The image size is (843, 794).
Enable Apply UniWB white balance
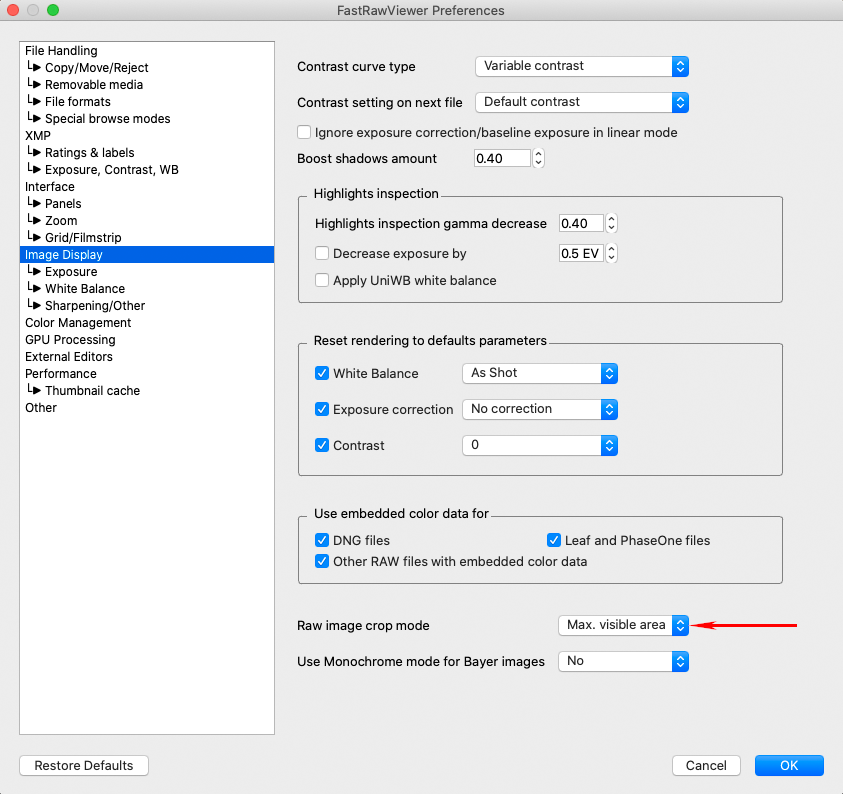coord(322,280)
